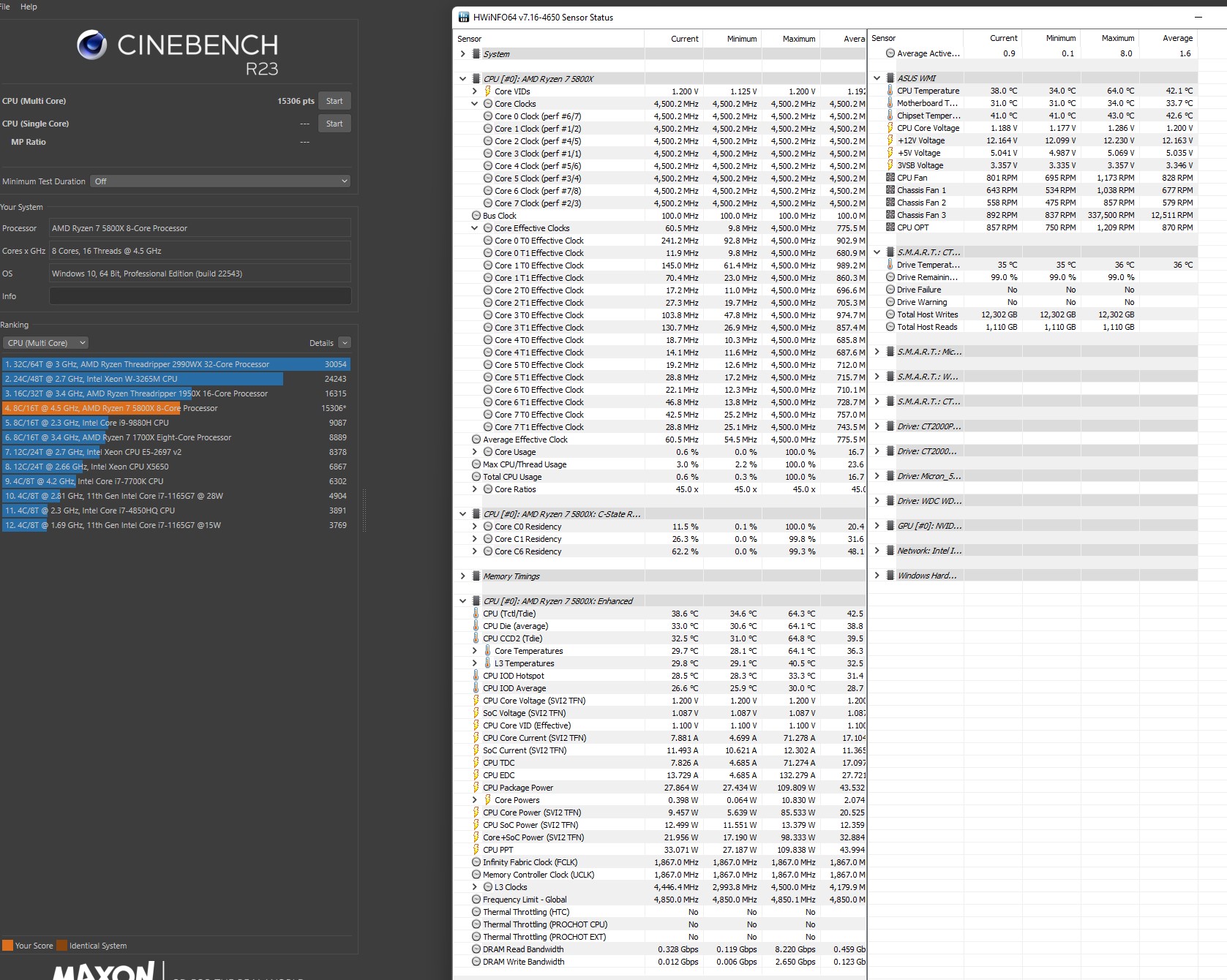Select the Frequency Limit - Global row
Image resolution: width=1227 pixels, height=980 pixels.
(x=659, y=900)
